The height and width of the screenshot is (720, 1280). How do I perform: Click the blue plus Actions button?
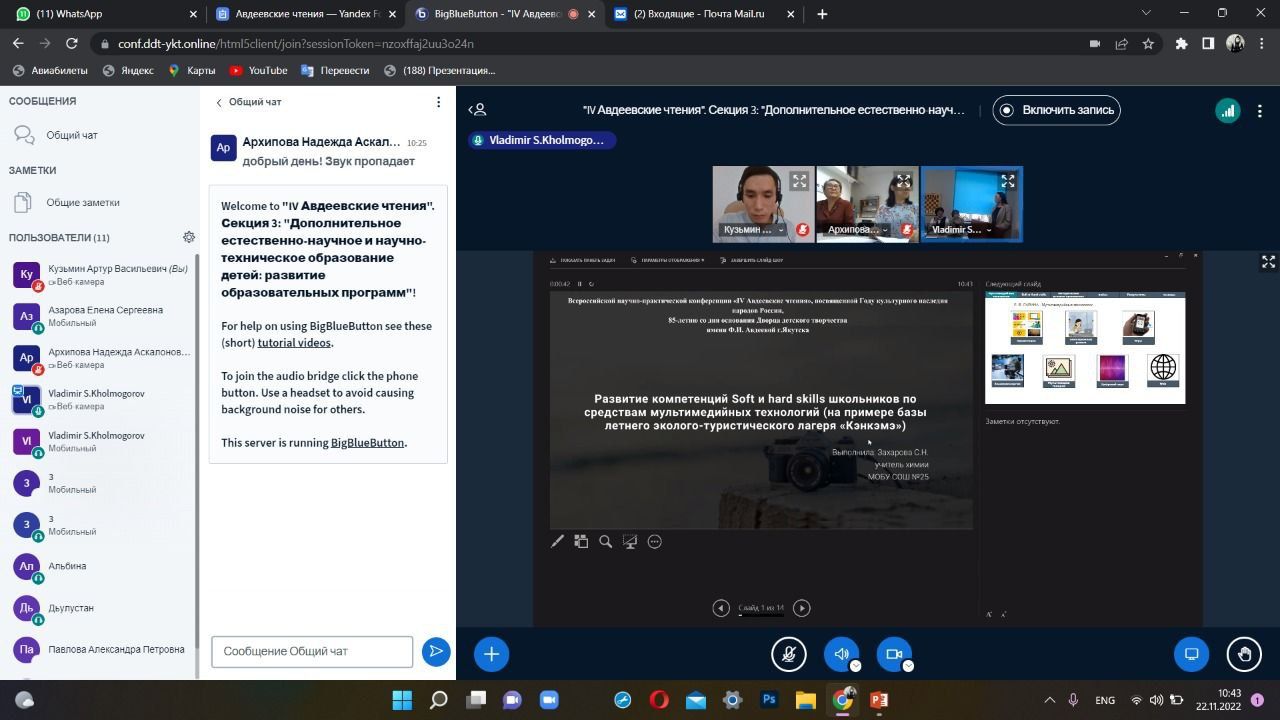(491, 654)
